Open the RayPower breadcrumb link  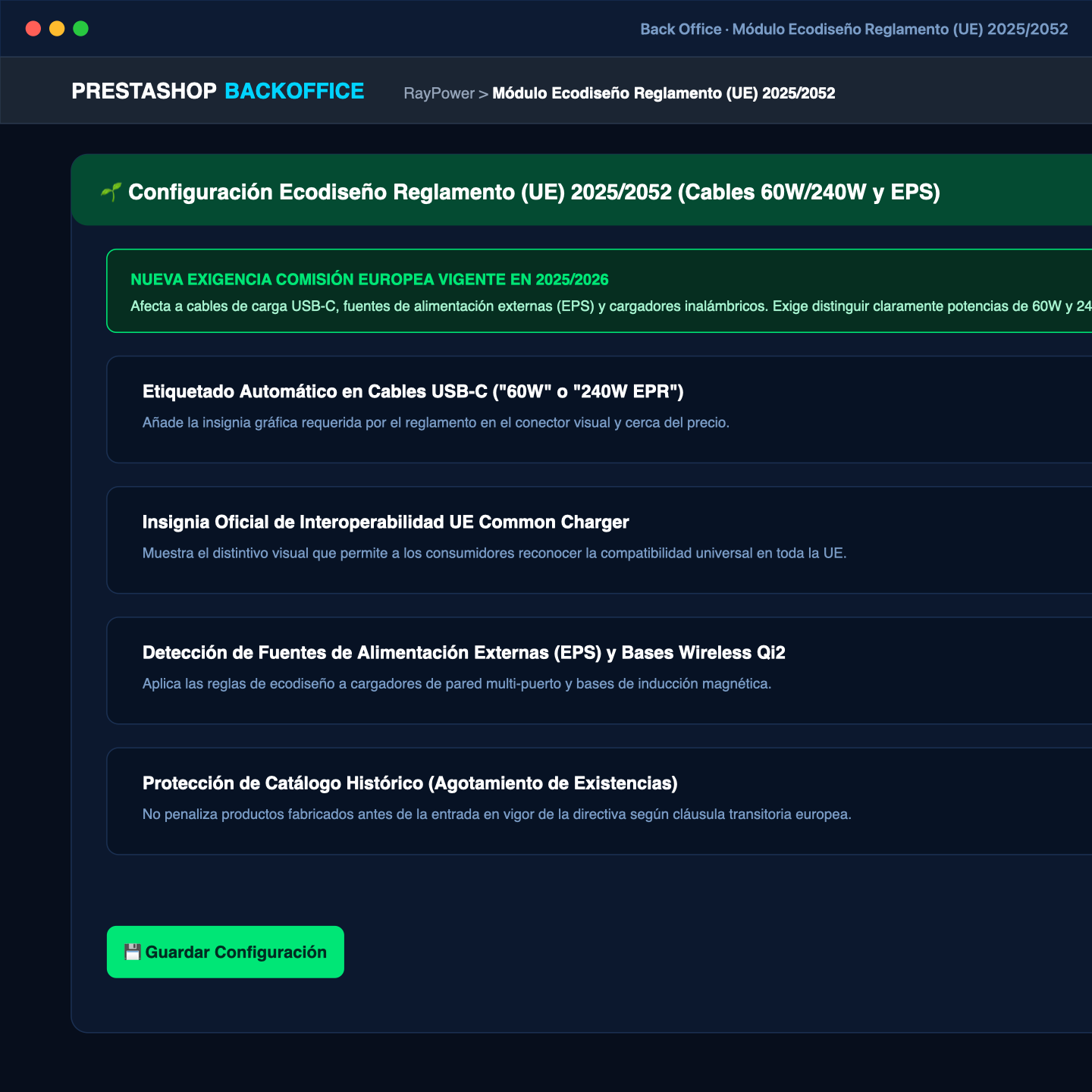(x=439, y=93)
